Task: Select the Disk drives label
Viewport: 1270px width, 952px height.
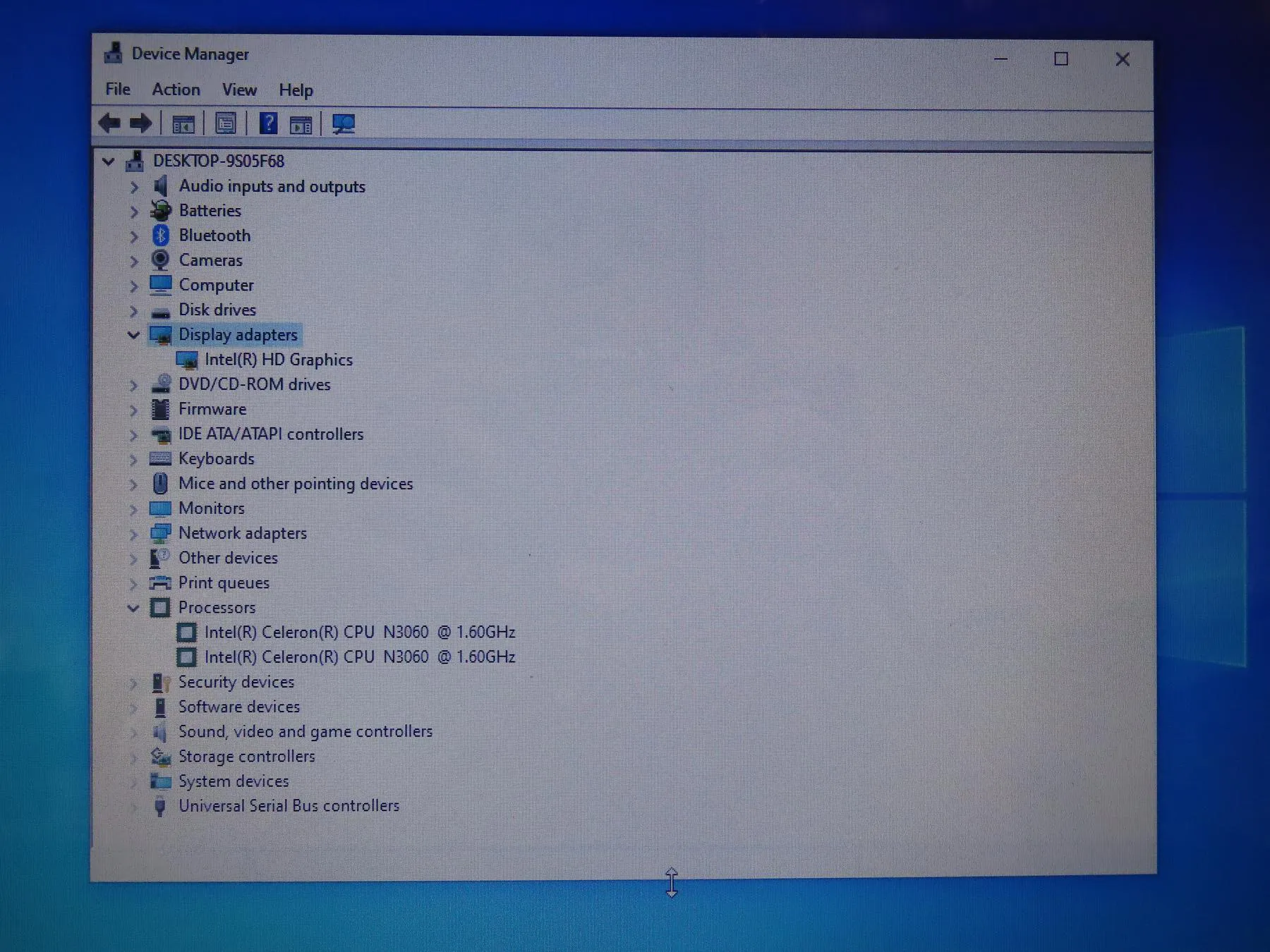Action: point(217,310)
